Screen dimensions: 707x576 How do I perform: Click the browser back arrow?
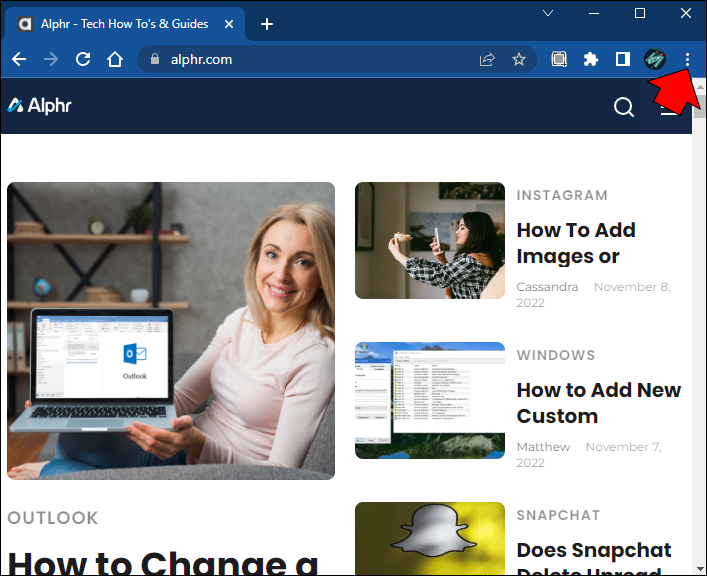pyautogui.click(x=18, y=59)
